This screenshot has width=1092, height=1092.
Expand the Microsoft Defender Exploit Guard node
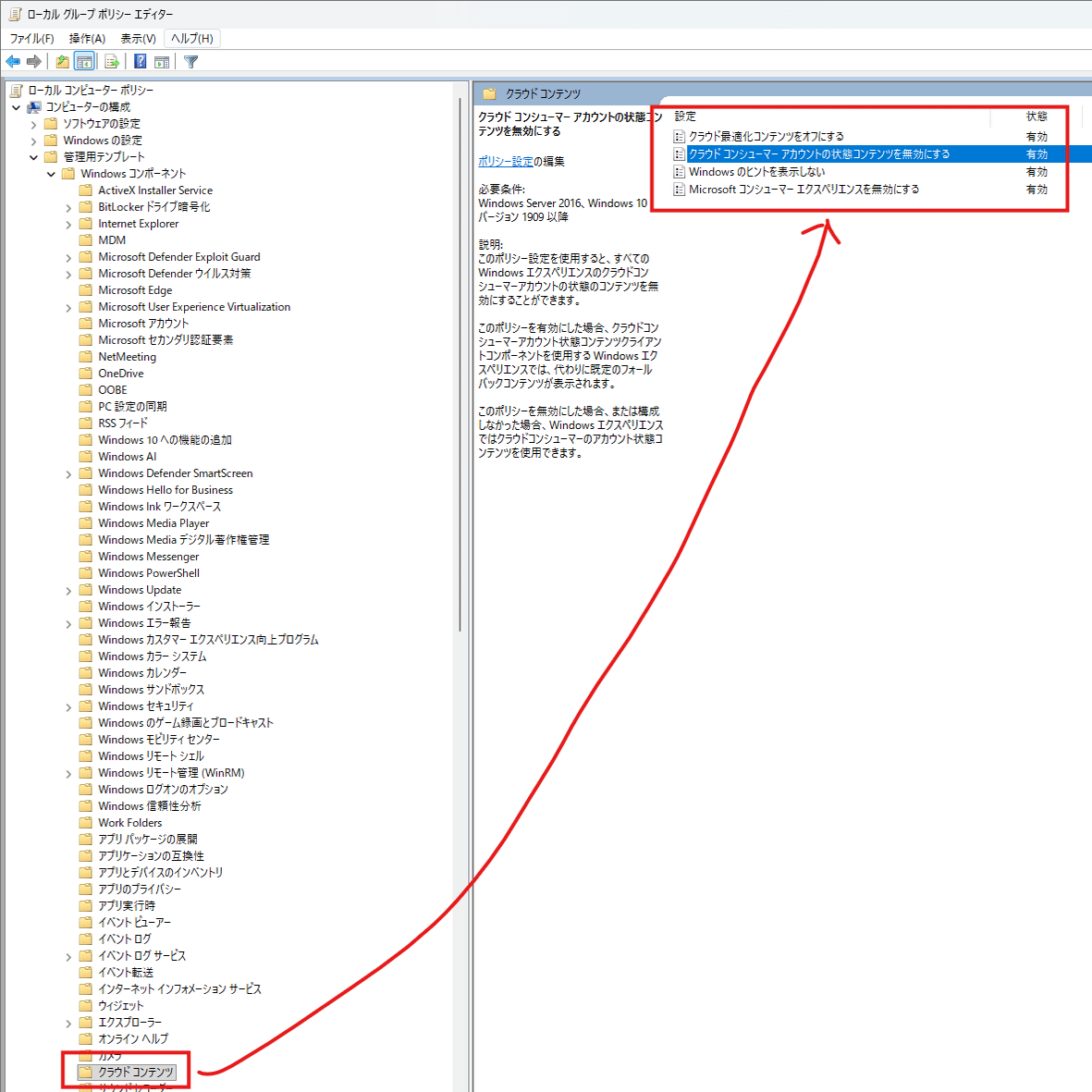click(x=68, y=258)
